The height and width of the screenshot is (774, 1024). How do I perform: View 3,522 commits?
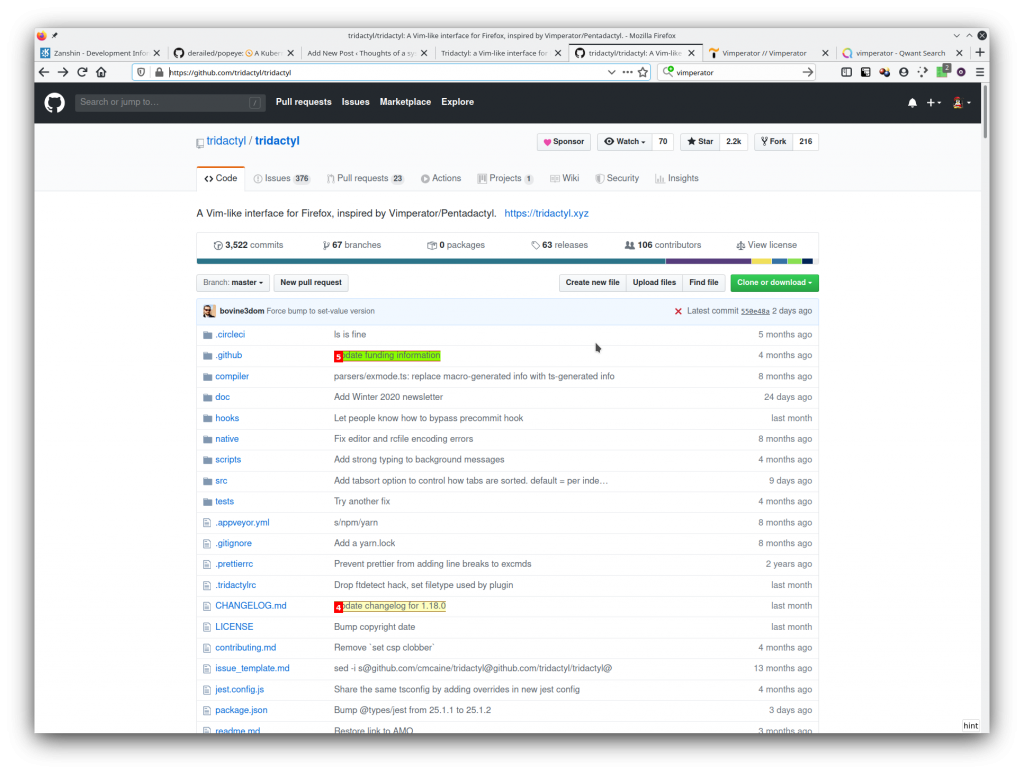click(248, 245)
